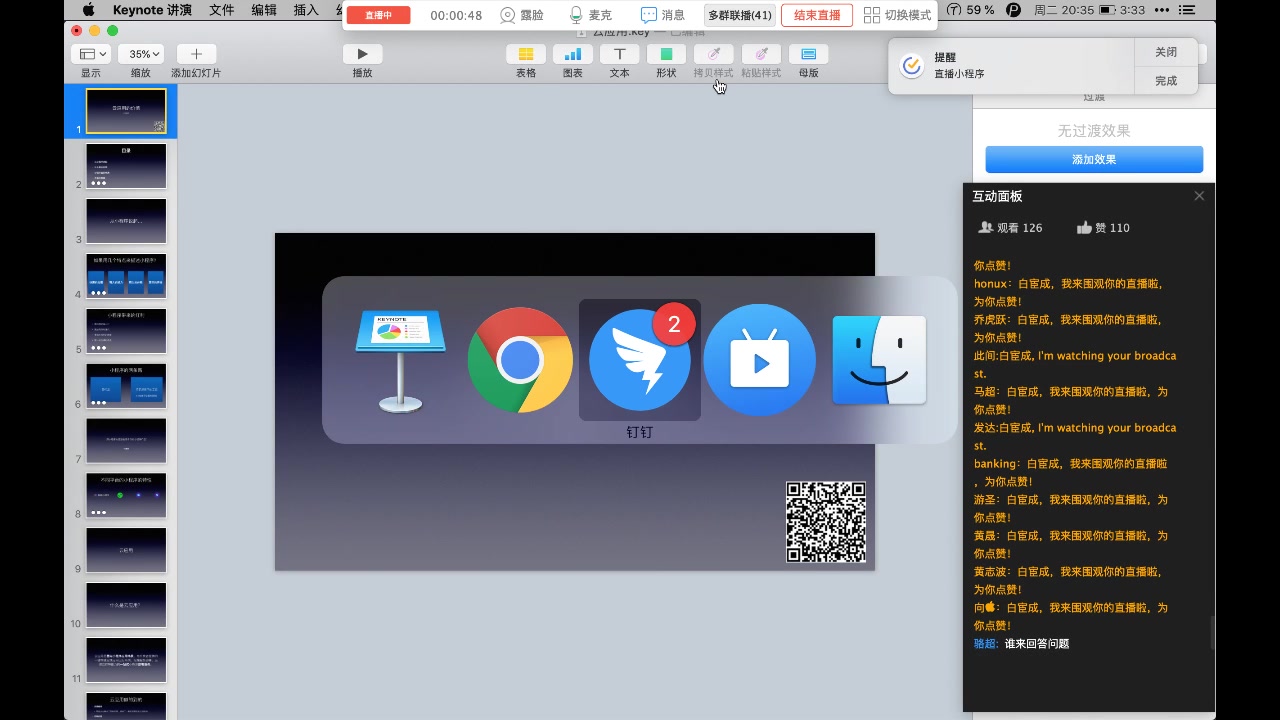Close the 互动面板 interaction panel
The height and width of the screenshot is (720, 1280).
click(1199, 196)
